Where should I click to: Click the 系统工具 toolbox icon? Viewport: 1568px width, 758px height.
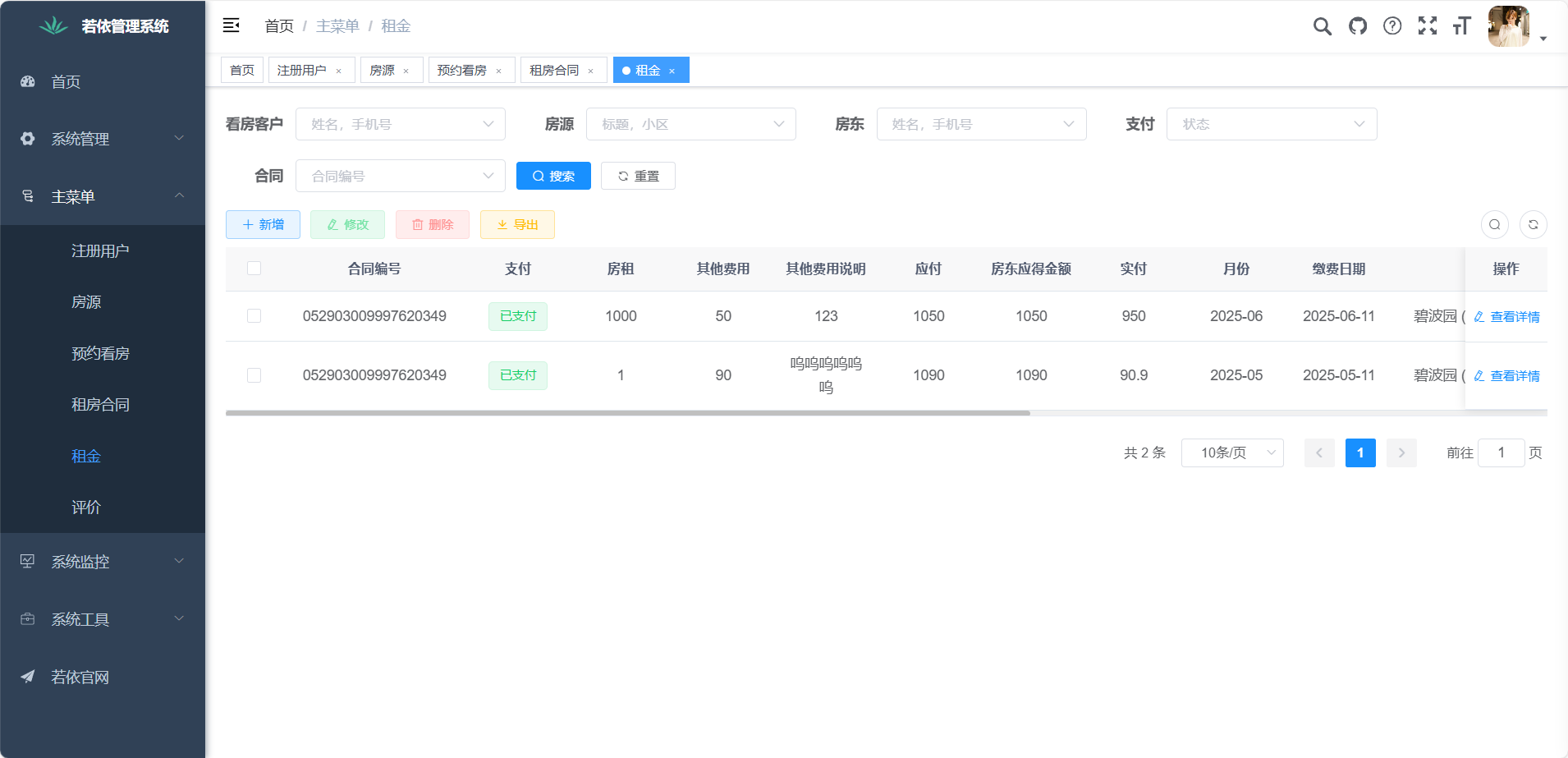click(28, 618)
